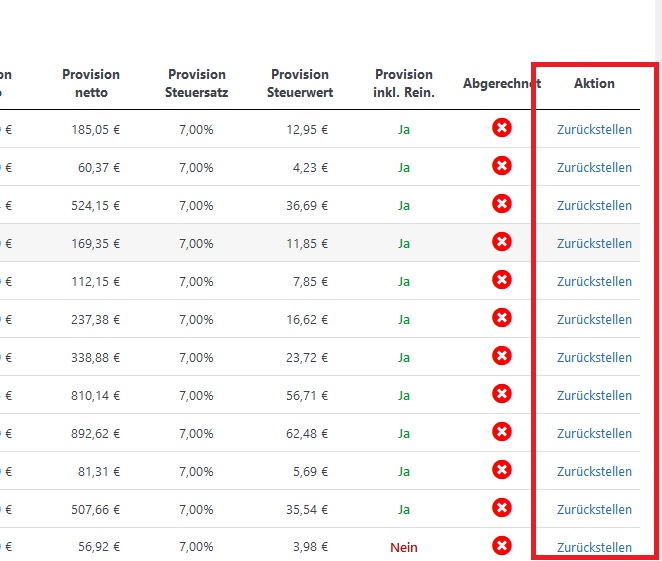Screen dimensions: 662x561
Task: Click red X icon in 169,35 € row
Action: (x=502, y=241)
